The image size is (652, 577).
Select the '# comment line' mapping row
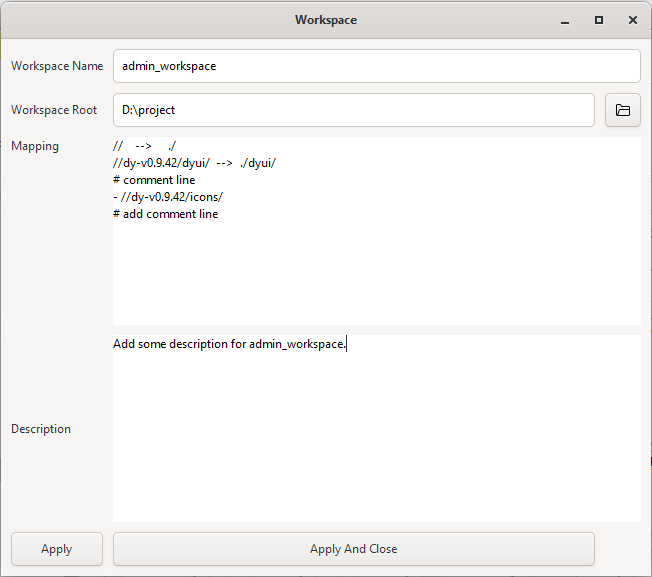point(154,180)
